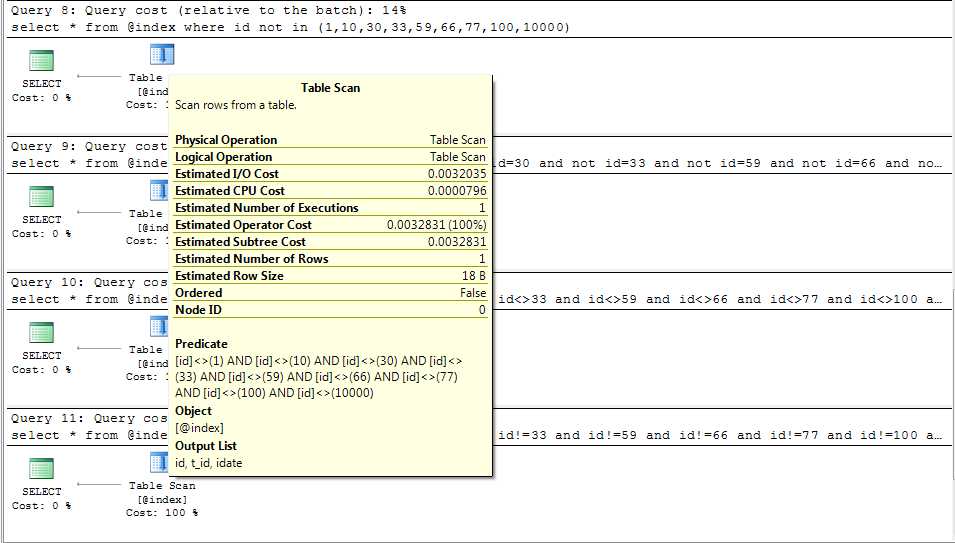This screenshot has height=543, width=955.
Task: Click 'Scan rows from a table.' description
Action: tap(236, 105)
